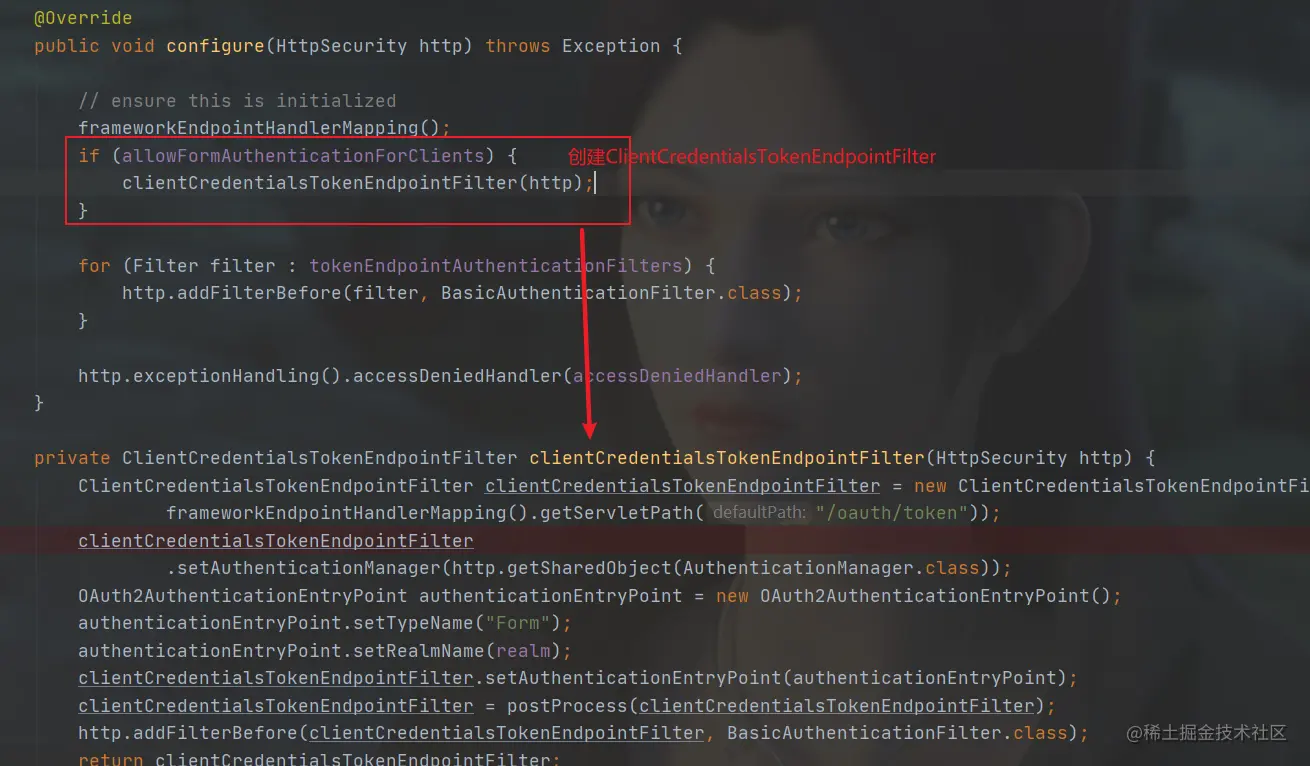Click exceptionHandling() method call
The width and height of the screenshot is (1310, 766).
click(237, 376)
